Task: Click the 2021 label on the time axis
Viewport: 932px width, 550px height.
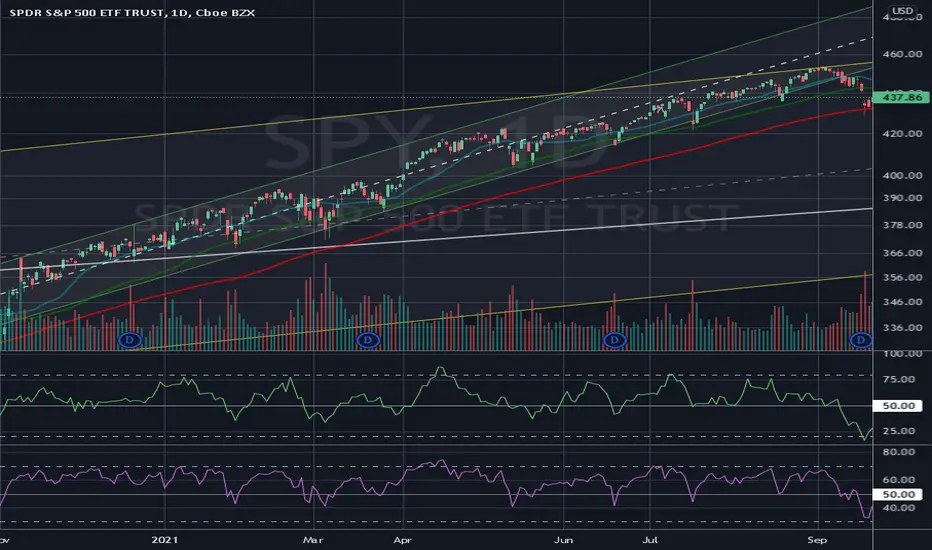Action: pyautogui.click(x=165, y=540)
